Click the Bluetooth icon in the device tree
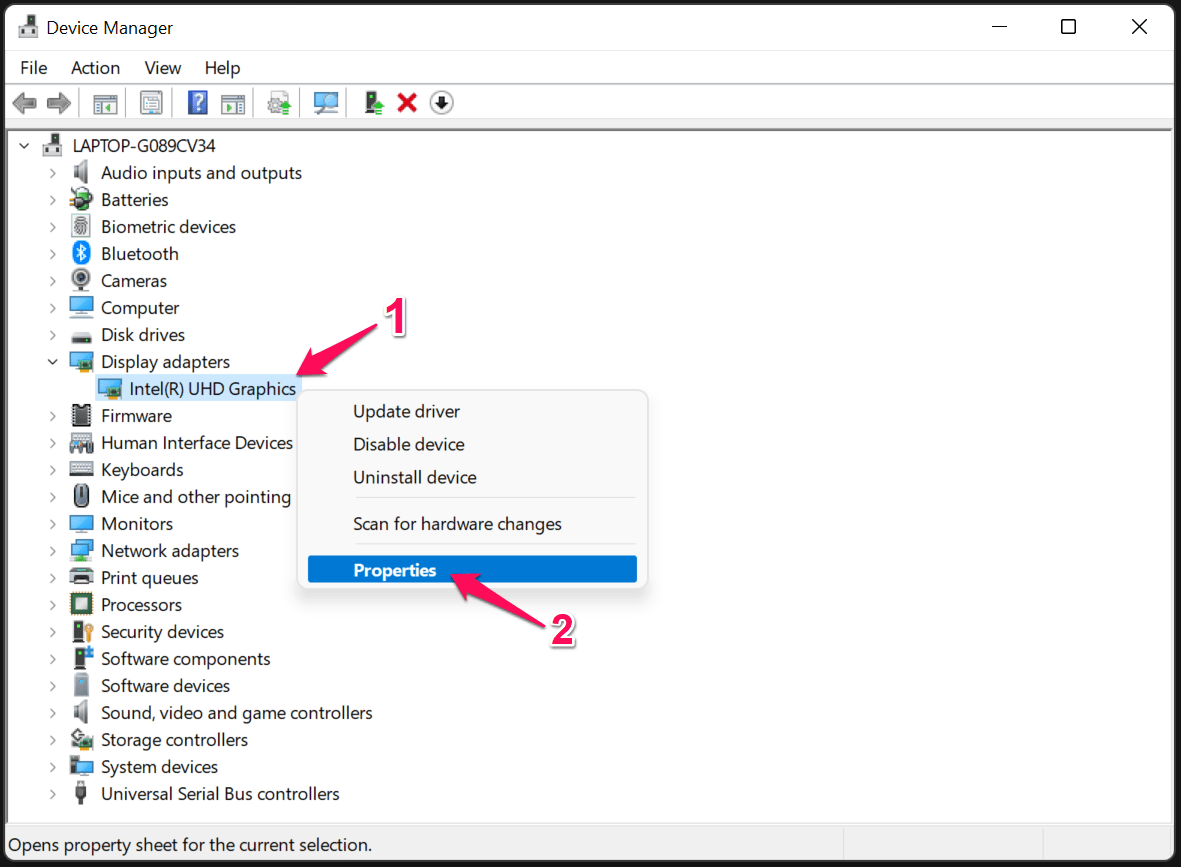The width and height of the screenshot is (1181, 867). click(x=81, y=254)
